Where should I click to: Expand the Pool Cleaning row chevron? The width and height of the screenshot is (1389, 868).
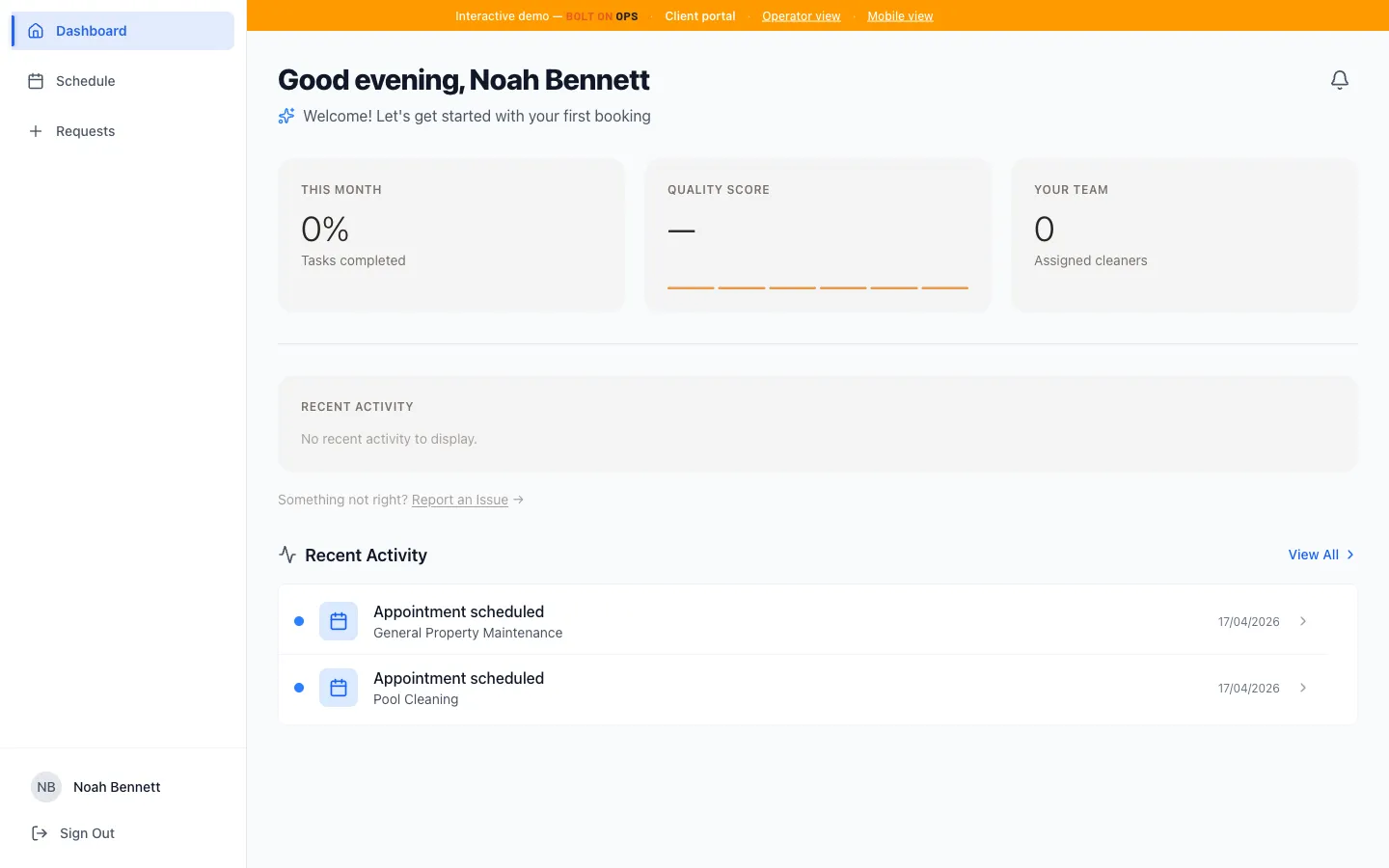[1303, 688]
